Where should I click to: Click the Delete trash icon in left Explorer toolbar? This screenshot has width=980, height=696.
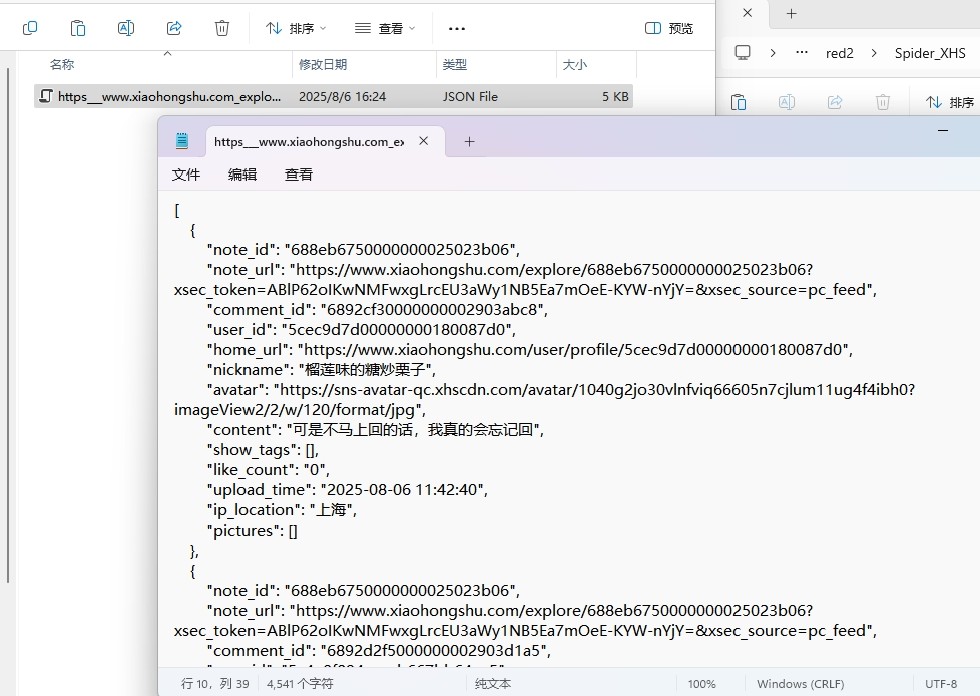pyautogui.click(x=222, y=28)
